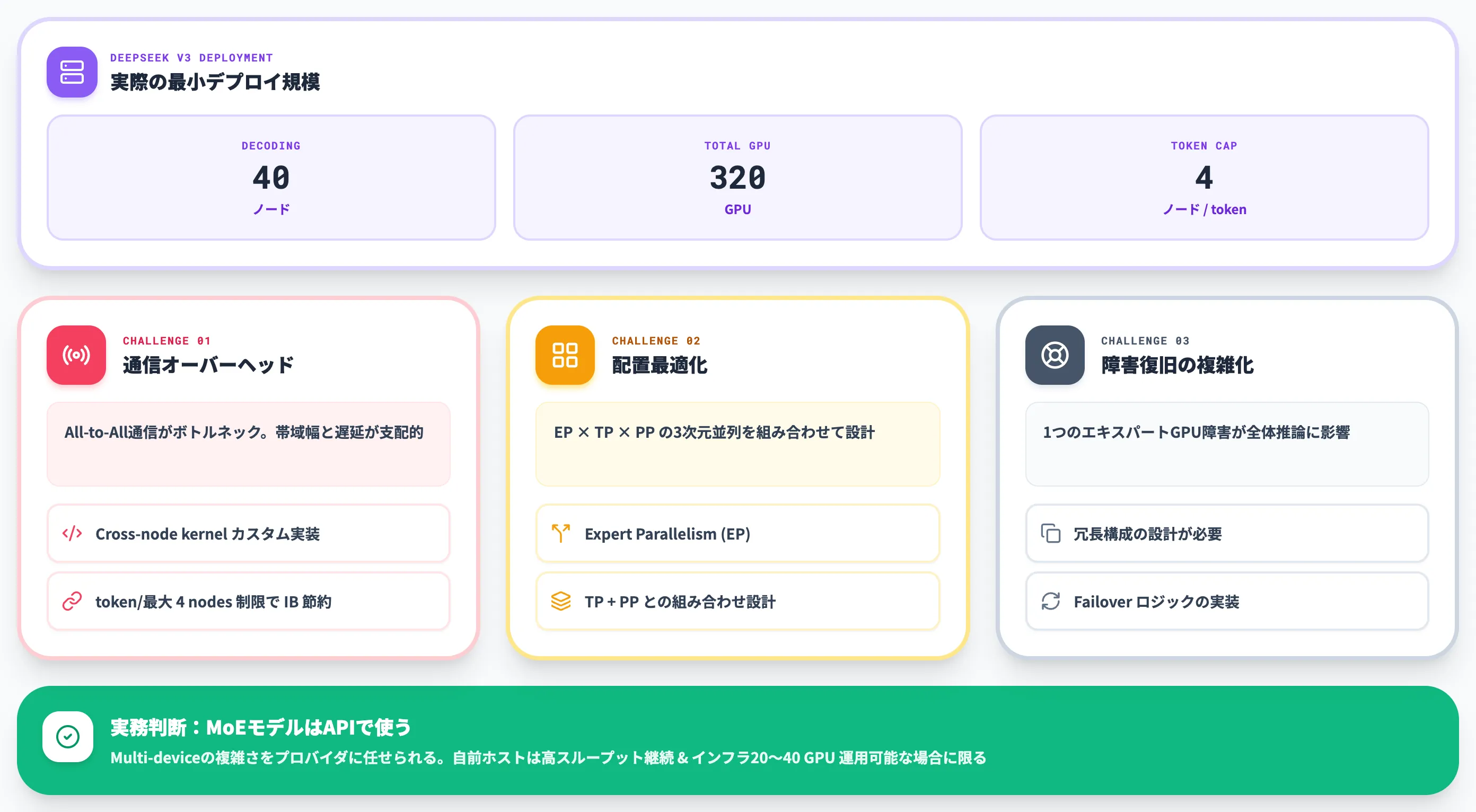Click the split arrow icon beside Expert Parallelism
The image size is (1476, 812).
coord(561,534)
